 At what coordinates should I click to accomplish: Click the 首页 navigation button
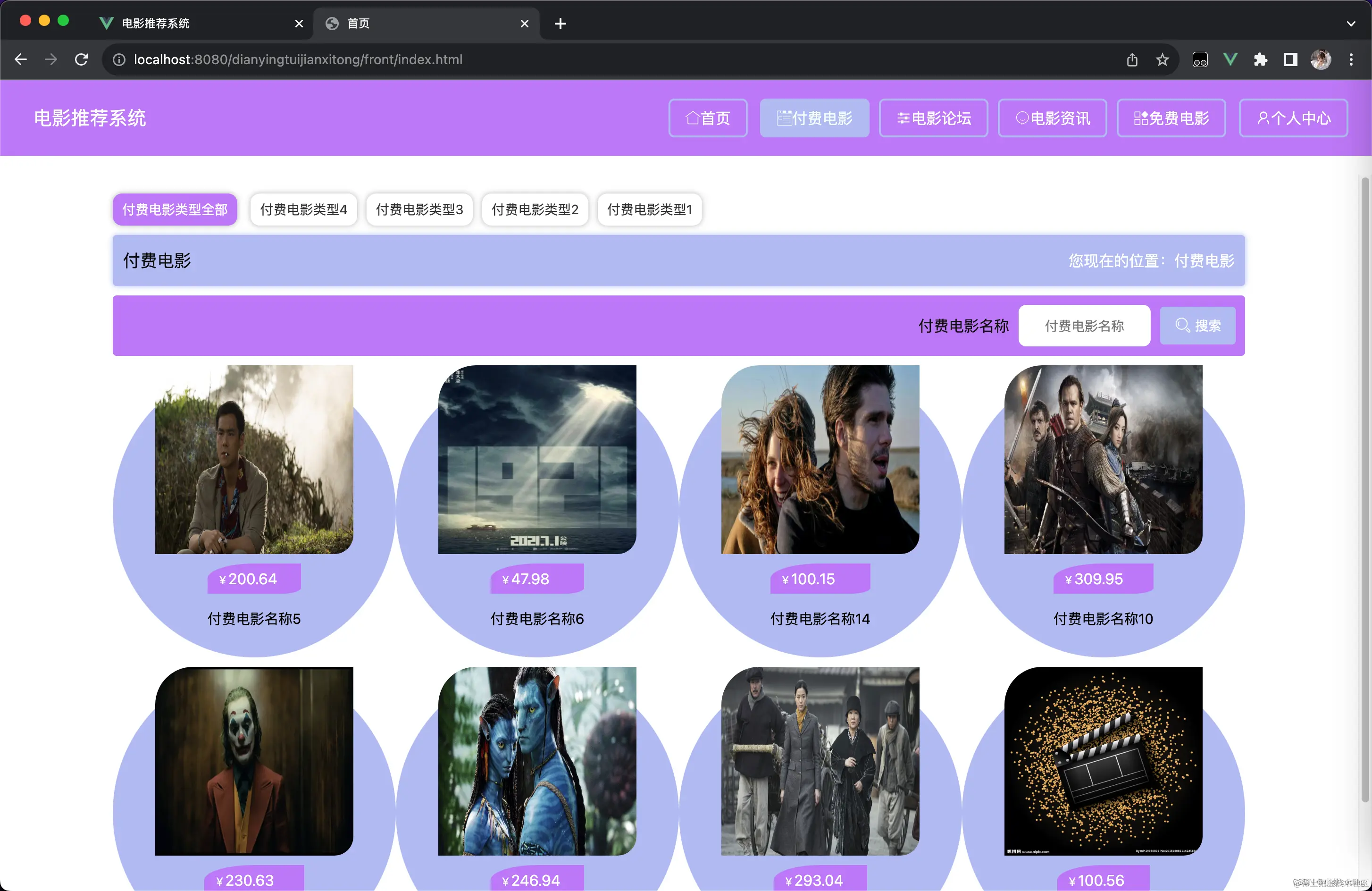(x=707, y=118)
